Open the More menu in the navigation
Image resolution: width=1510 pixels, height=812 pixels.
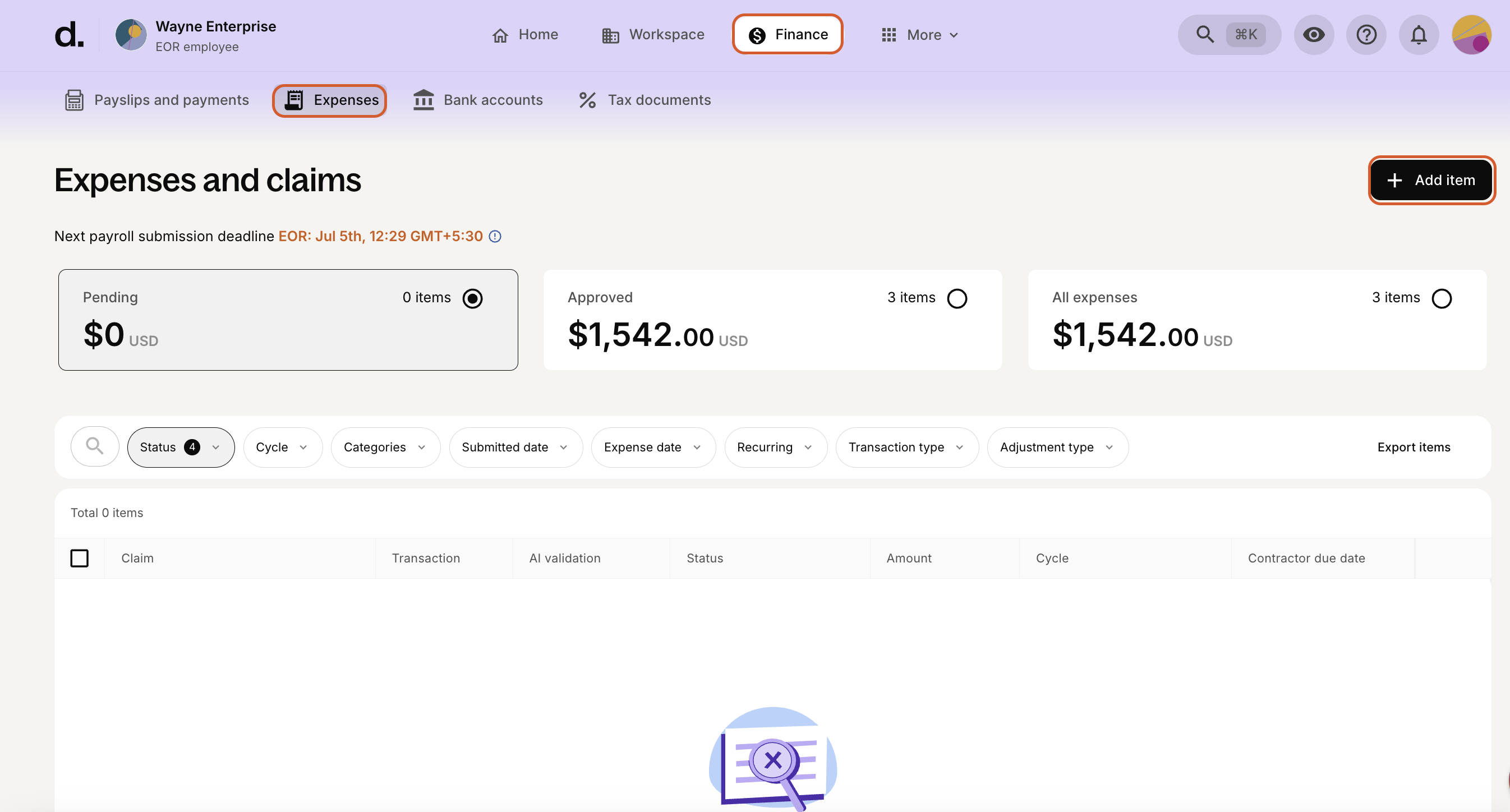[919, 34]
